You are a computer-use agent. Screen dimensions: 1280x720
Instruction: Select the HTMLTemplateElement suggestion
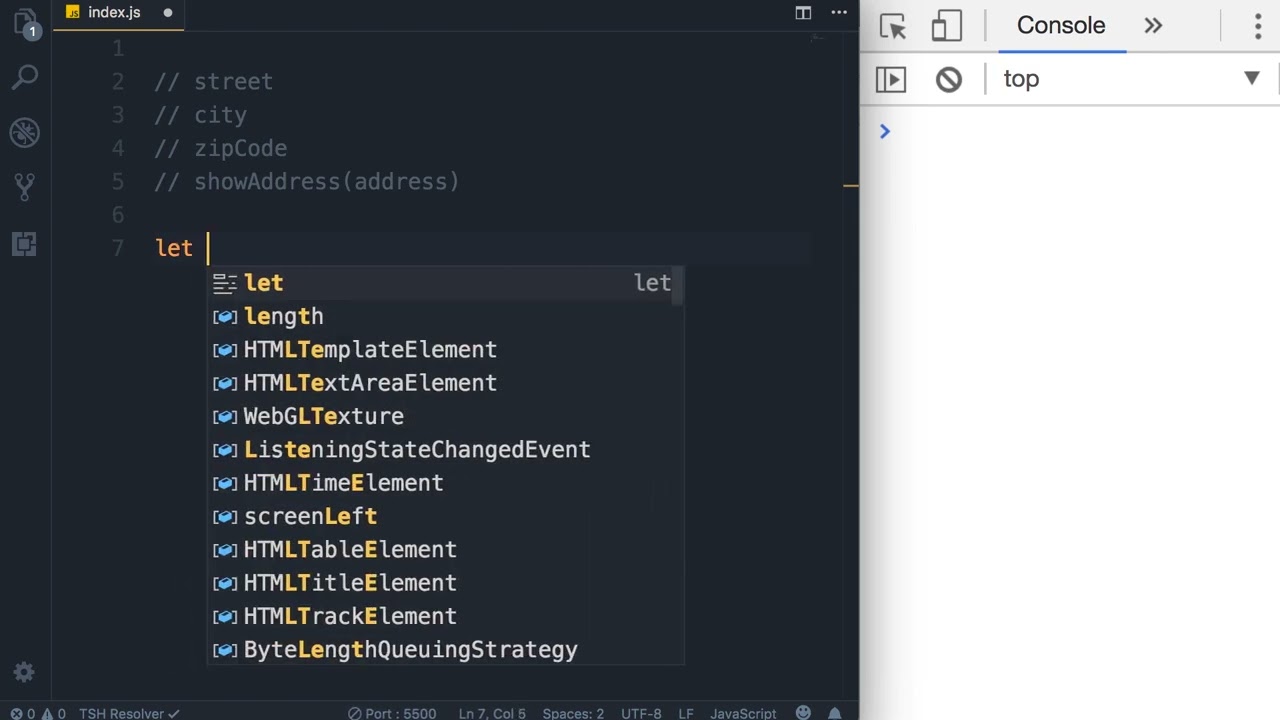446,349
